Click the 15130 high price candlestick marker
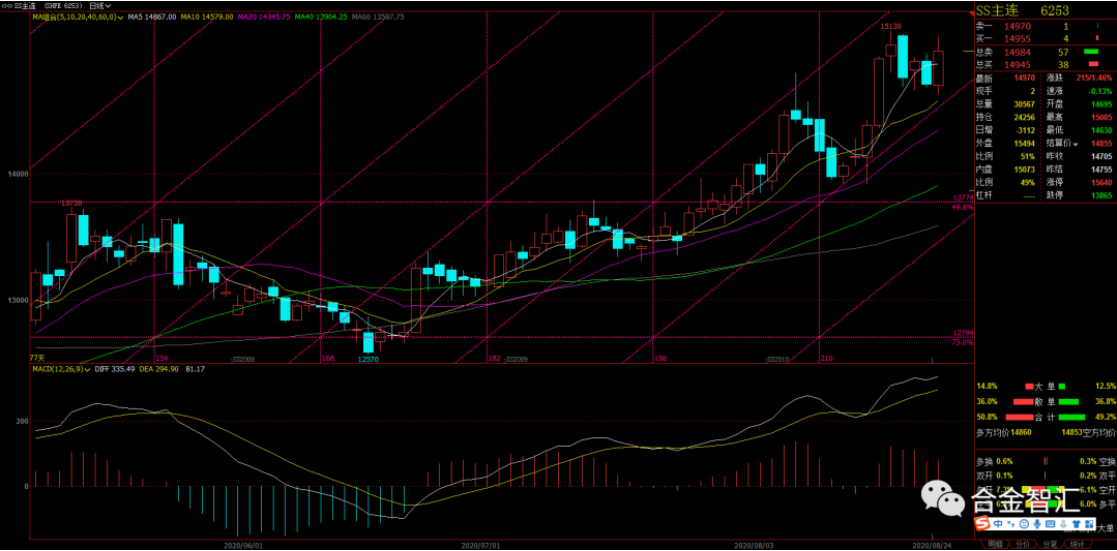Viewport: 1117px width, 551px height. [x=892, y=26]
